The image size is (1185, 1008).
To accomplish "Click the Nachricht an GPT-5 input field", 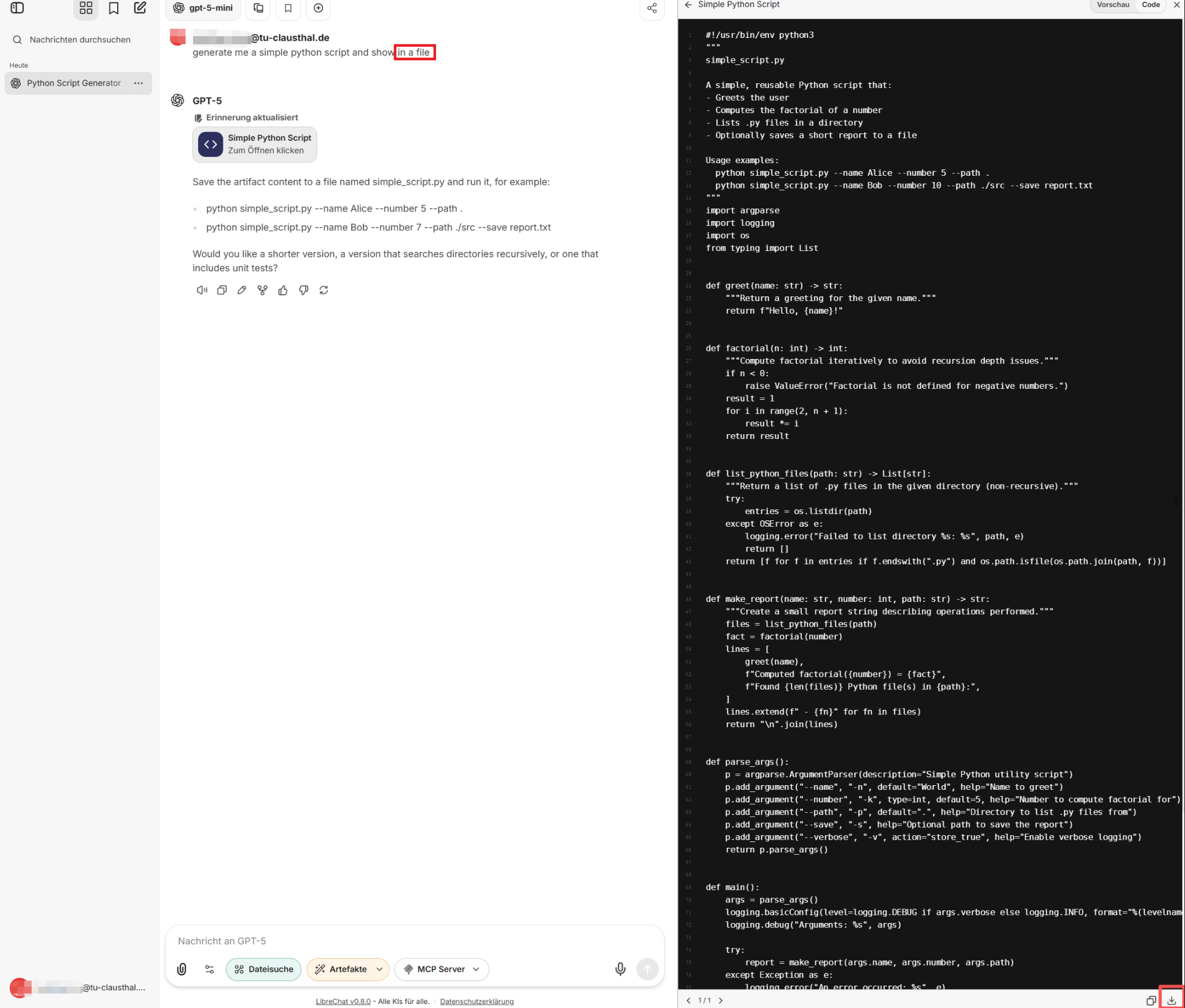I will (391, 941).
